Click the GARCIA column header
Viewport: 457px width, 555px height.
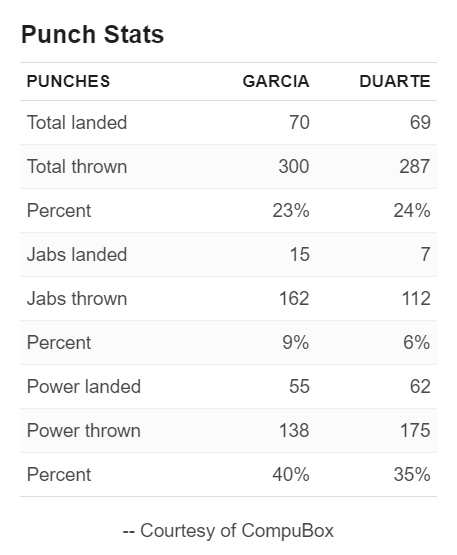coord(276,81)
